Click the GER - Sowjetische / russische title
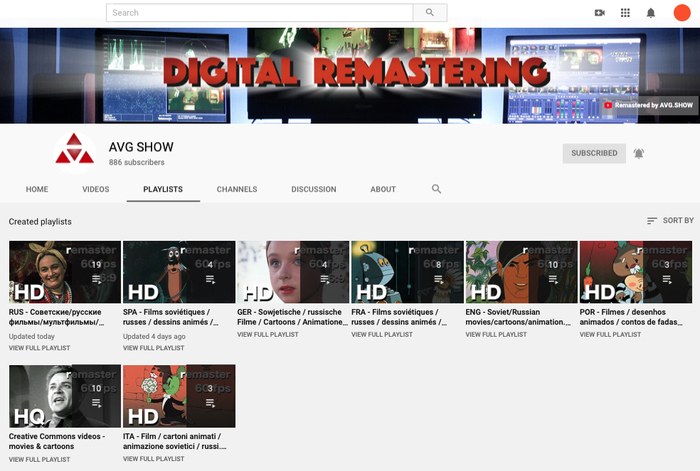This screenshot has width=700, height=471. pyautogui.click(x=292, y=317)
